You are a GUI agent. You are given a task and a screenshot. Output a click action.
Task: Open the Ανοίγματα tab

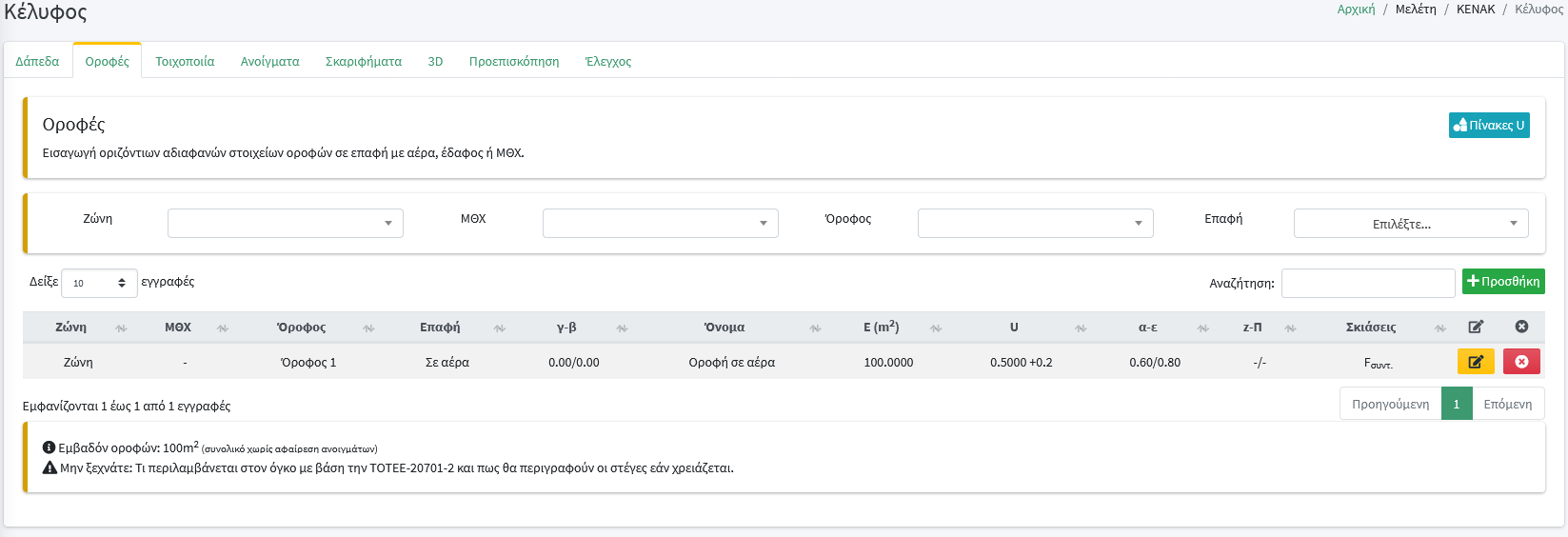click(269, 62)
